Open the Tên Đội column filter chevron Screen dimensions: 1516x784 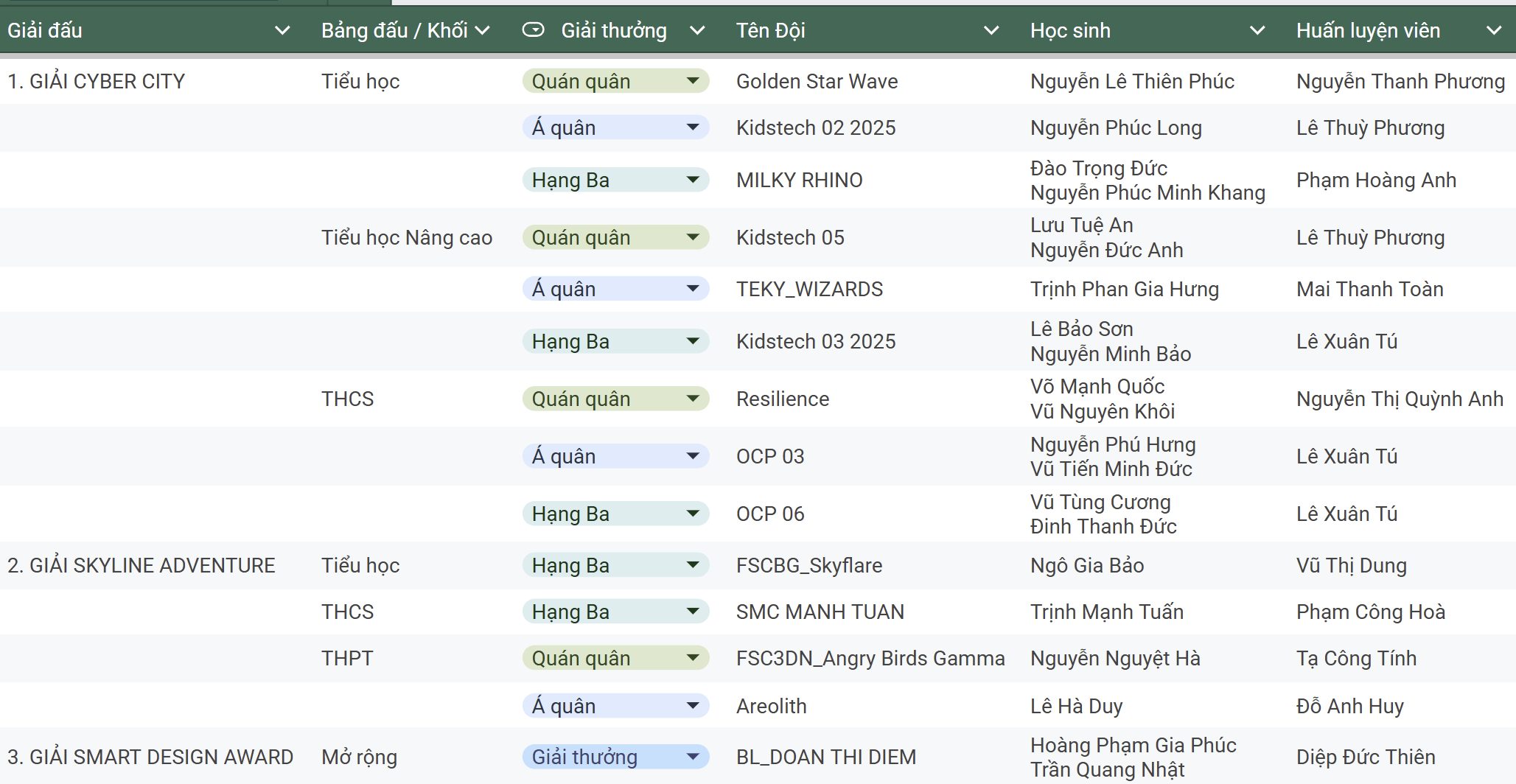click(x=991, y=31)
